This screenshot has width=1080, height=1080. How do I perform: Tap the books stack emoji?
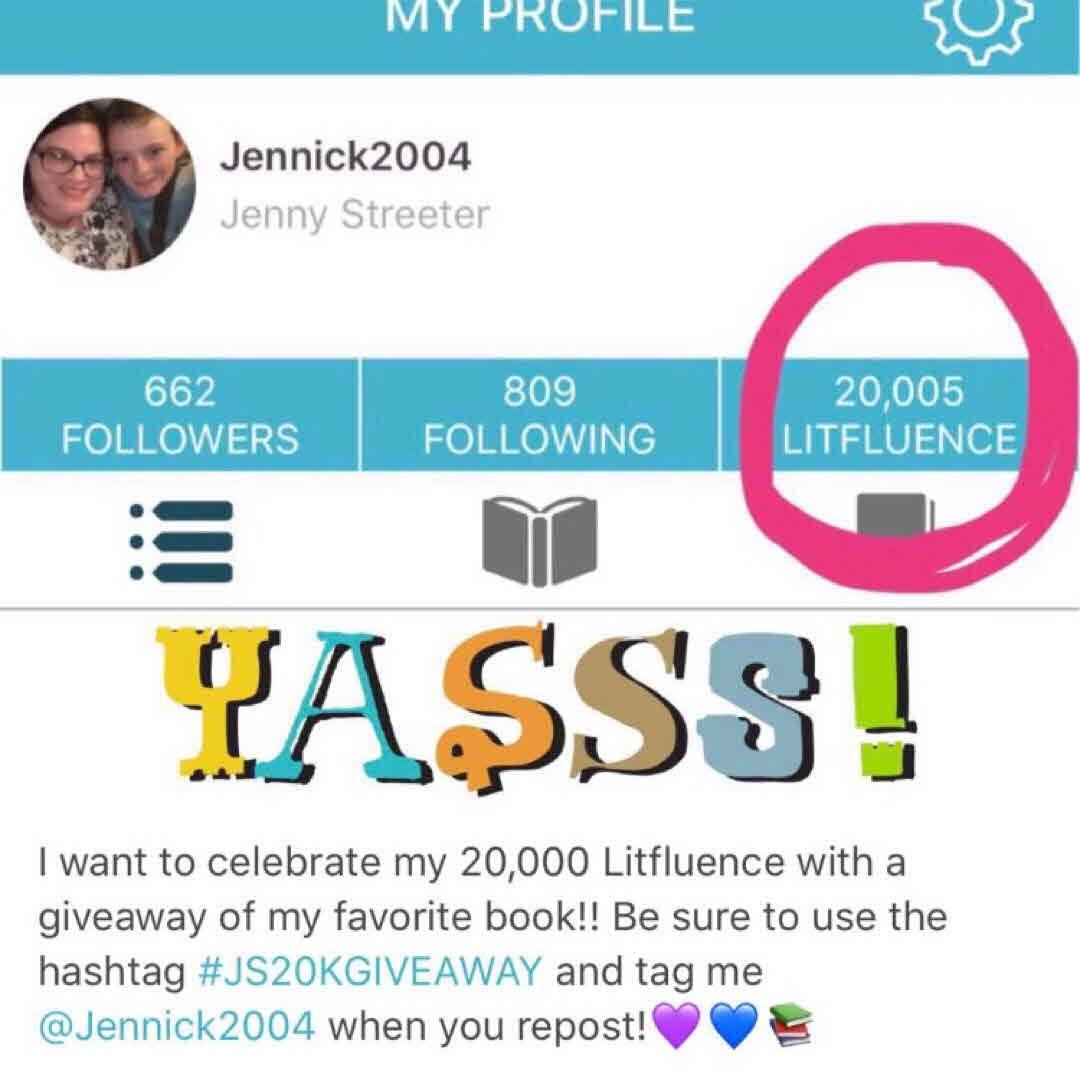[x=790, y=1025]
